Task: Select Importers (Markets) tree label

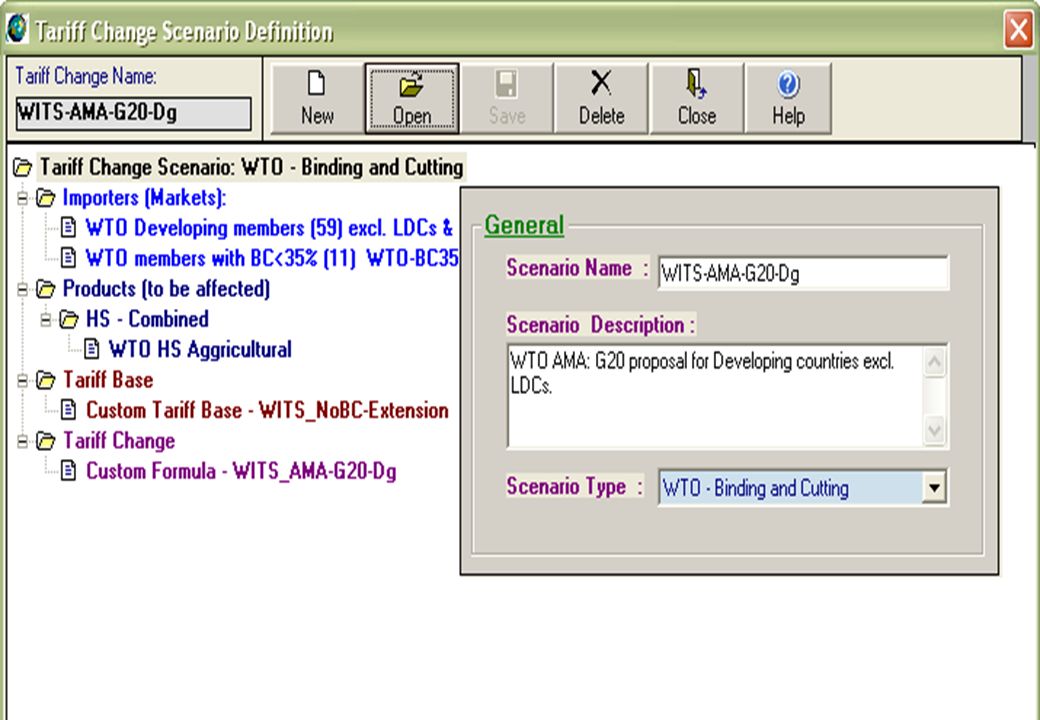Action: pos(145,198)
